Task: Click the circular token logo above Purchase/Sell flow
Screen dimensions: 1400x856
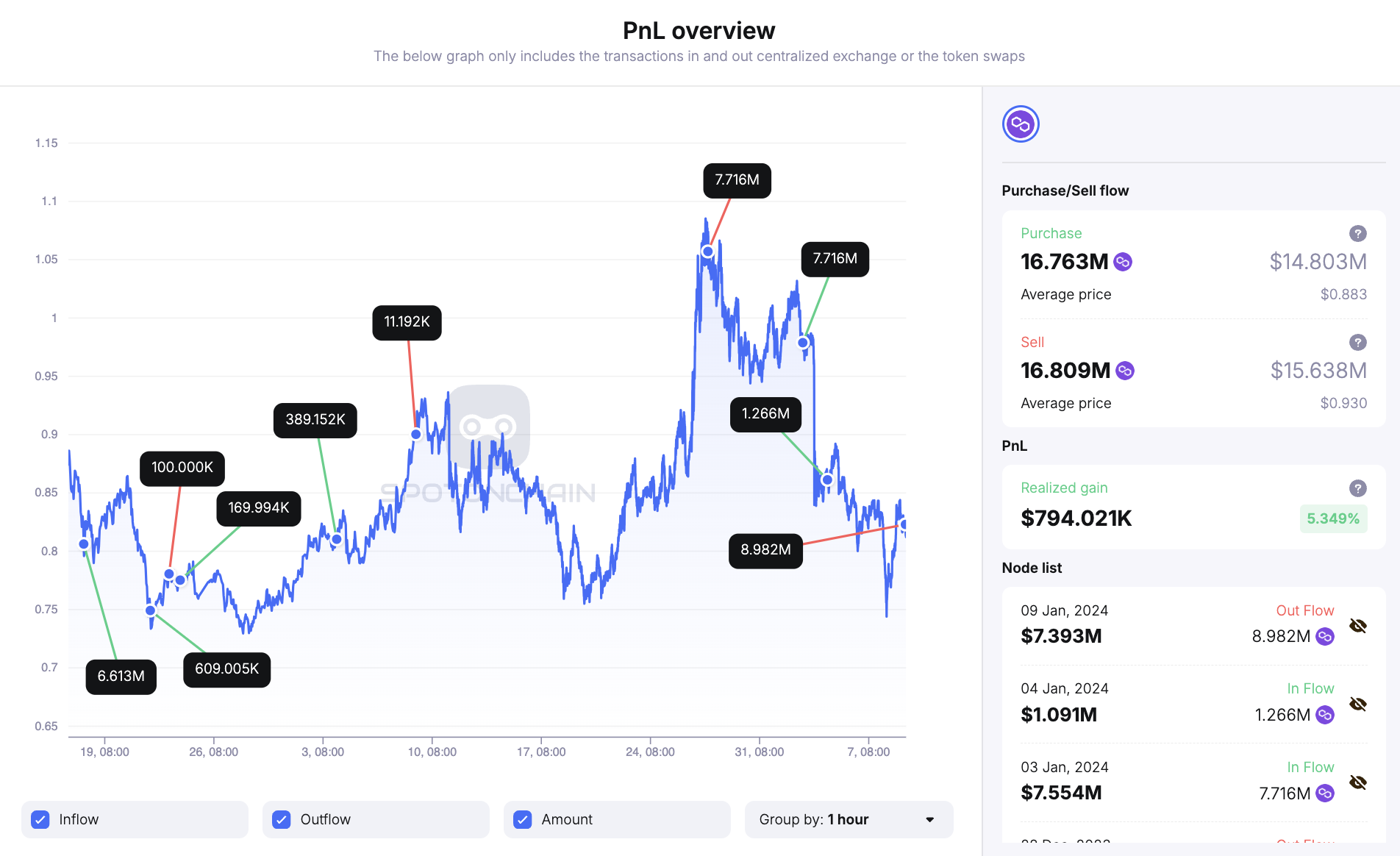Action: click(1020, 124)
